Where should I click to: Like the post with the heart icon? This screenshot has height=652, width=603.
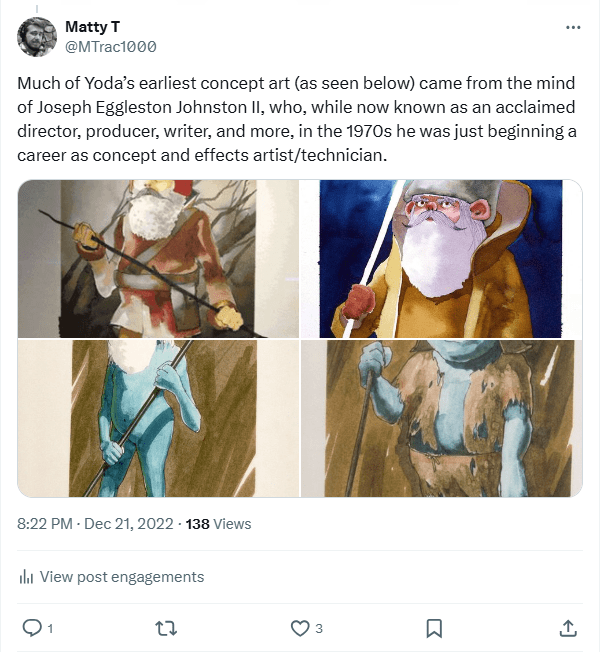[x=299, y=628]
